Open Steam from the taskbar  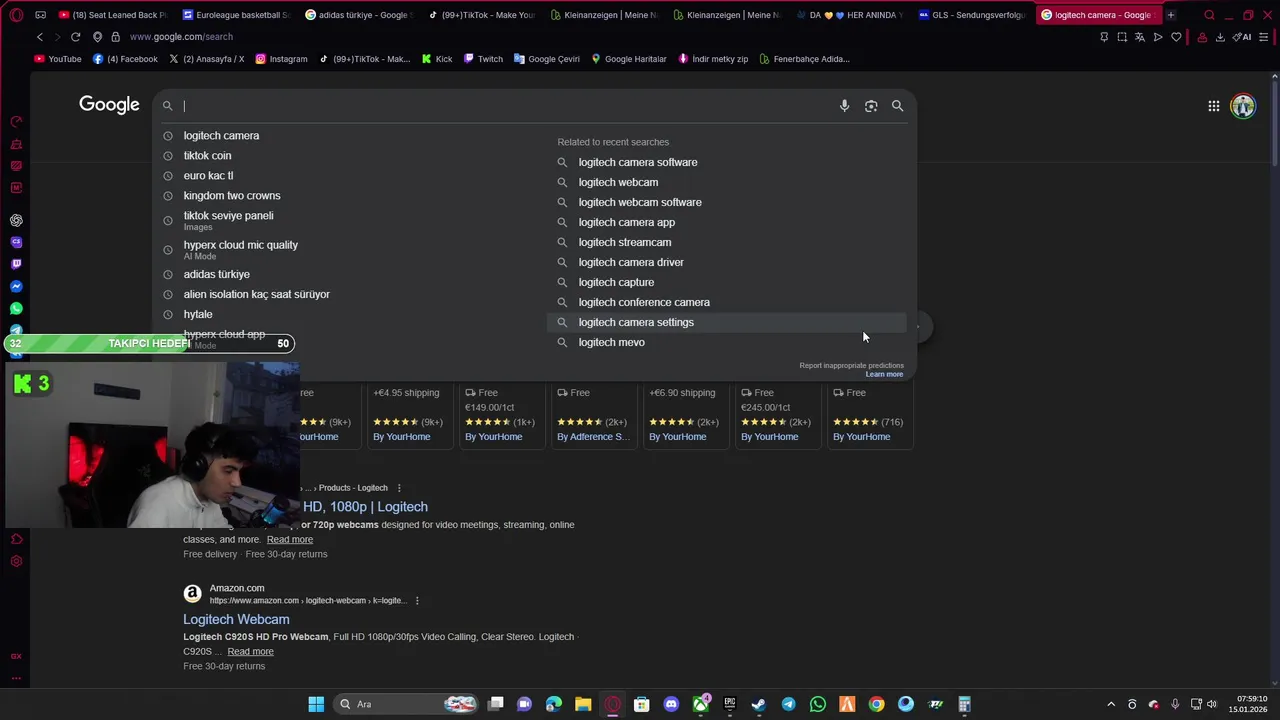[x=759, y=704]
